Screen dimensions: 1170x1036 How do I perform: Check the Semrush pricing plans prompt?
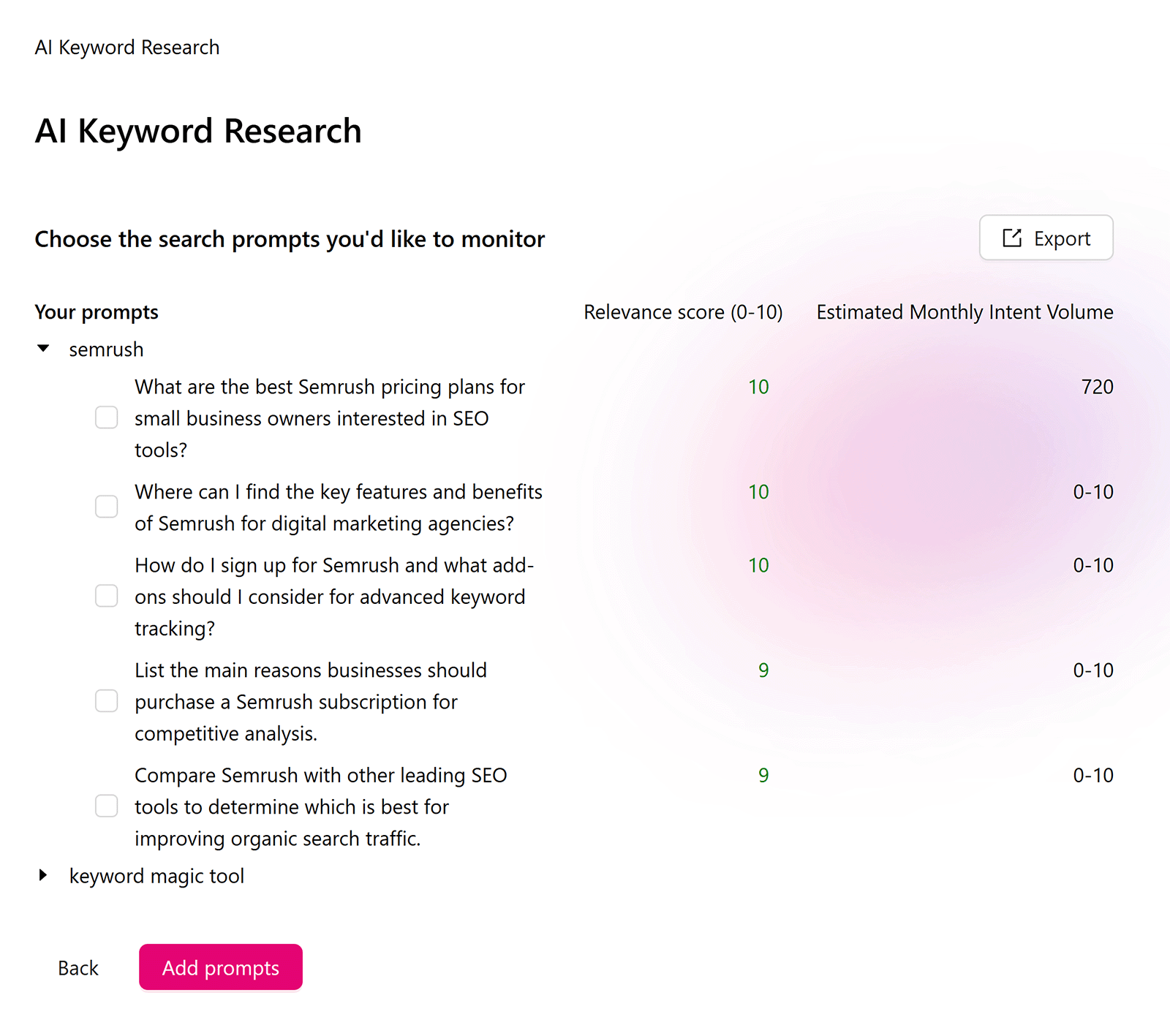tap(107, 417)
